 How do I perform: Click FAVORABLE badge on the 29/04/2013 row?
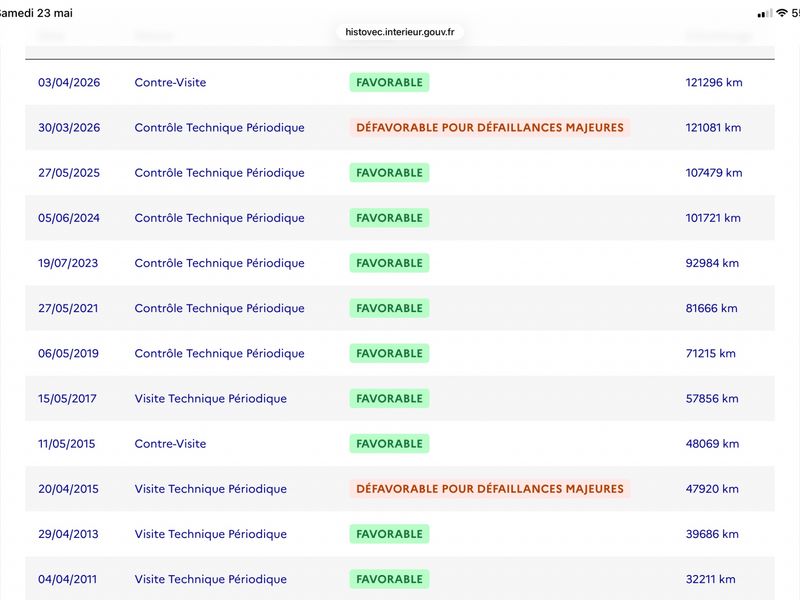pyautogui.click(x=389, y=534)
